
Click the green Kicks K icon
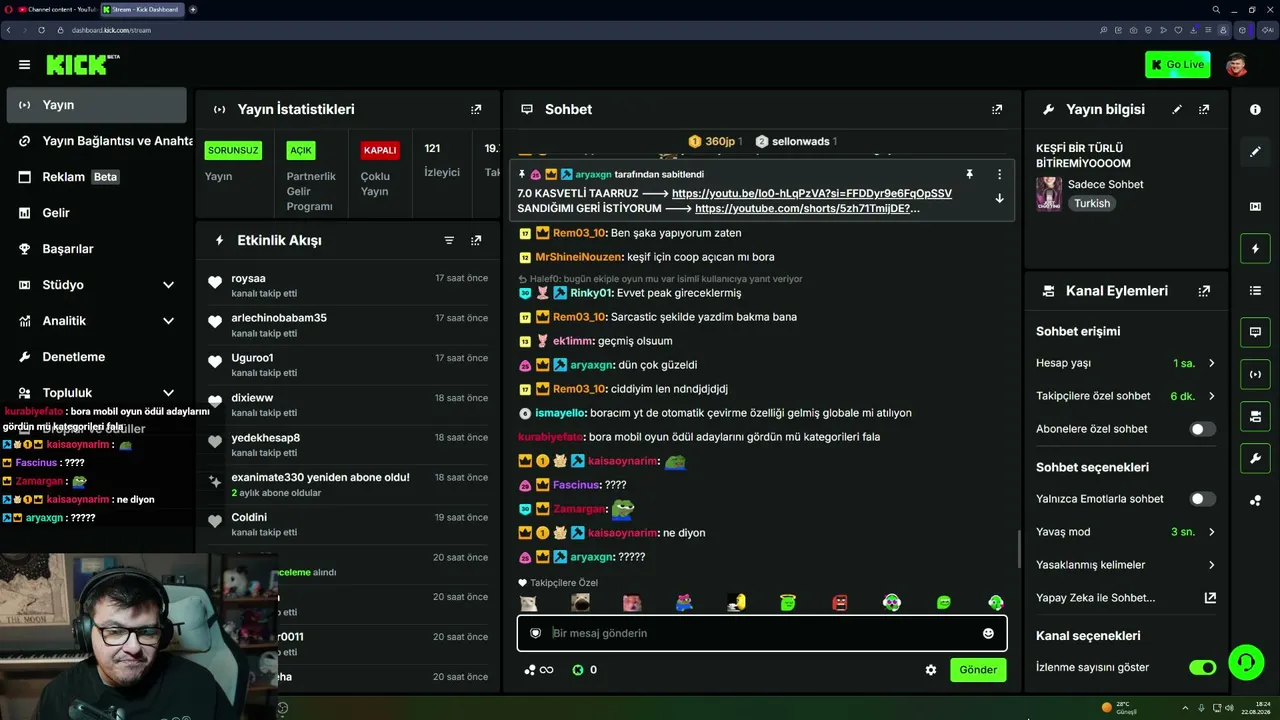577,670
